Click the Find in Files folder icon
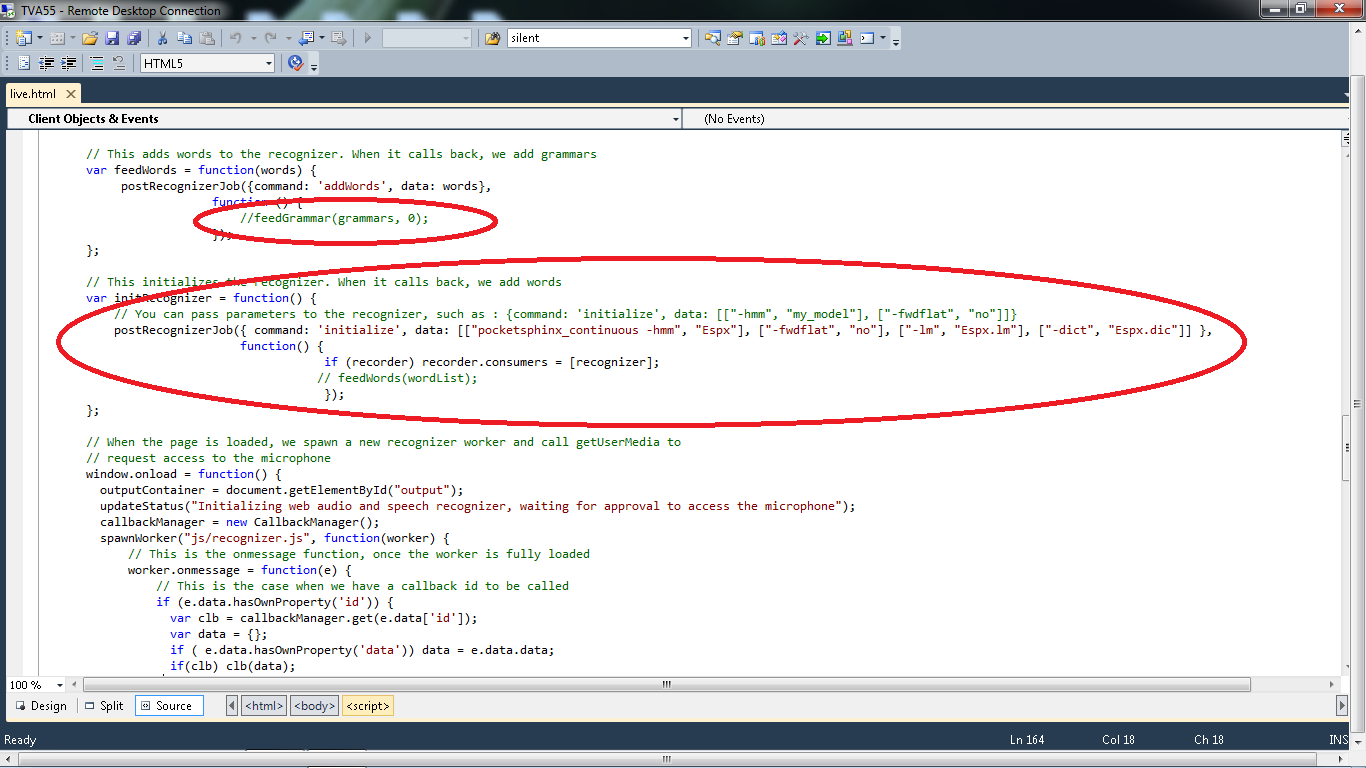 [493, 38]
